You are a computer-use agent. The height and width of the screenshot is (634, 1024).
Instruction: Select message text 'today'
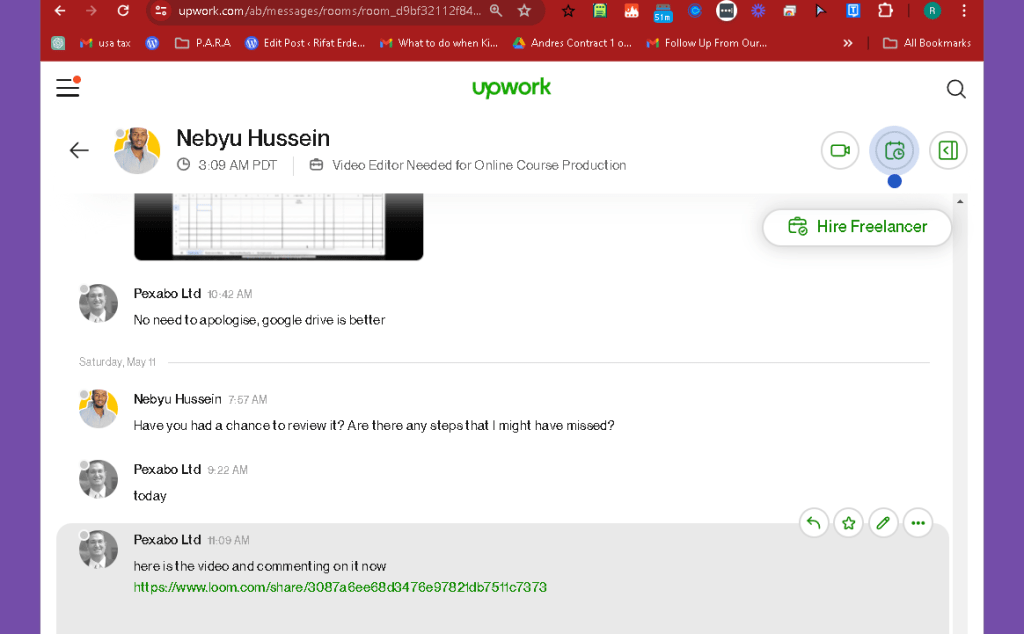pyautogui.click(x=150, y=496)
